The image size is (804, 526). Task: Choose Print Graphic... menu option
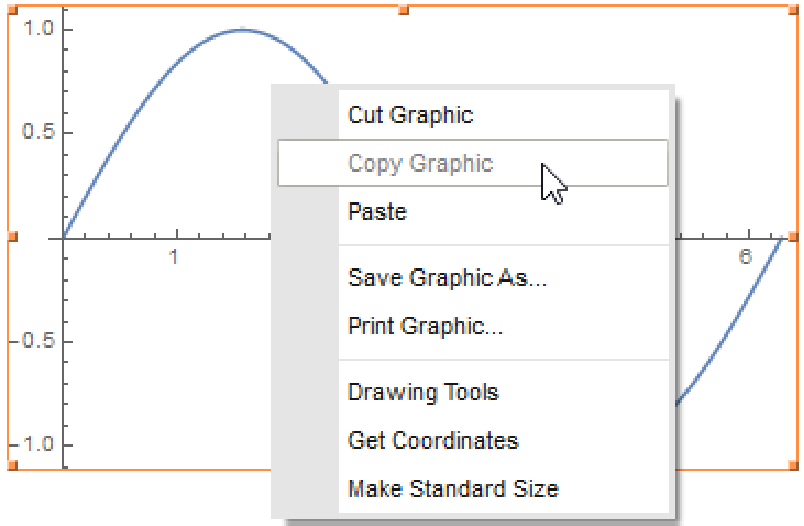[425, 326]
